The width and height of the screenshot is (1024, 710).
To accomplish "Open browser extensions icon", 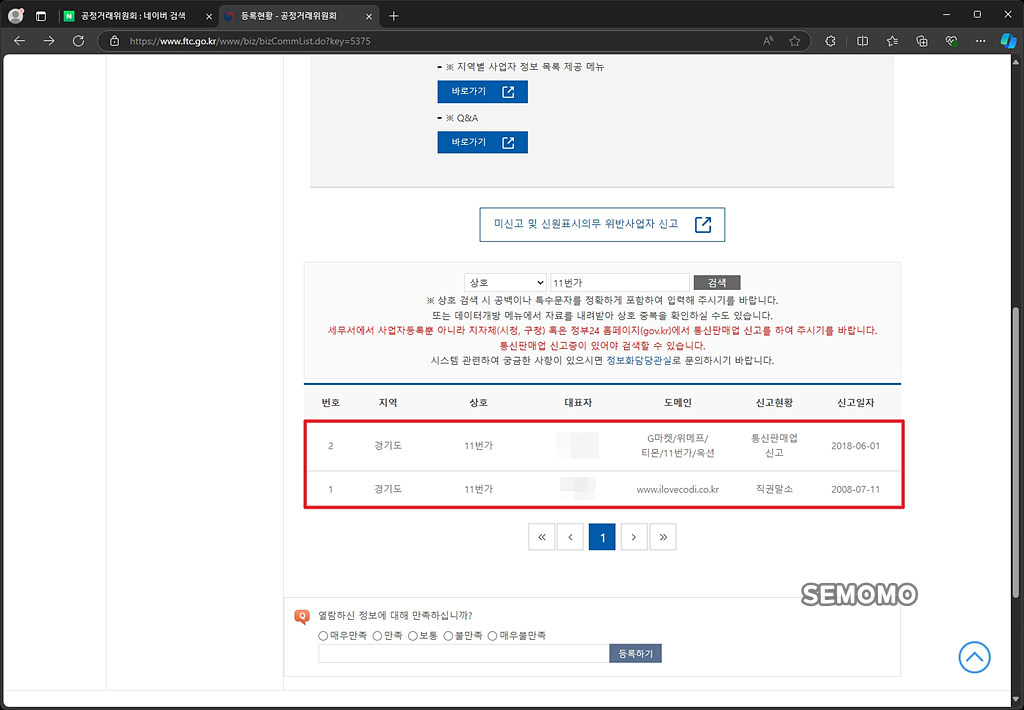I will (x=830, y=40).
